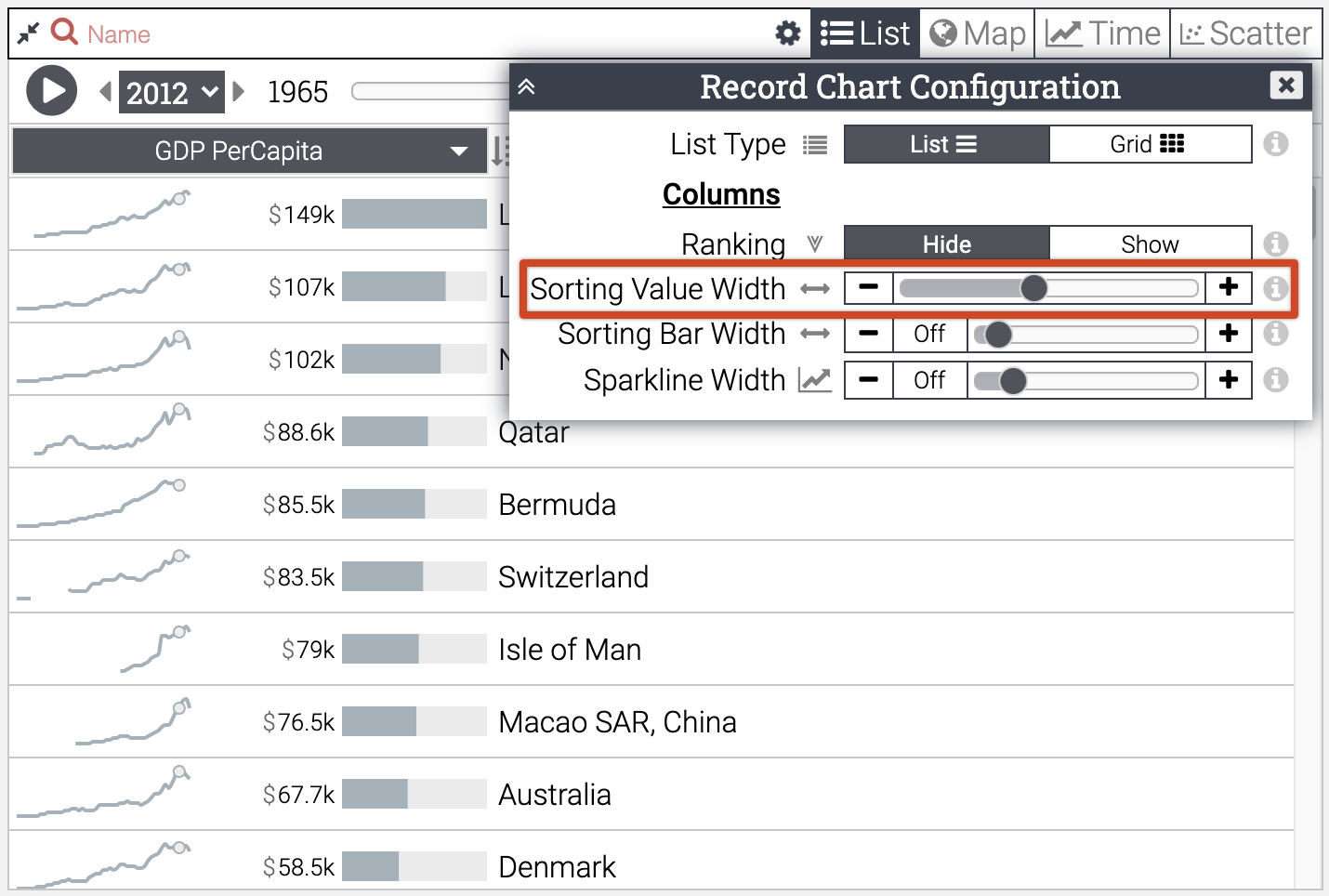This screenshot has height=896, width=1329.
Task: Choose Hide for Ranking column
Action: coord(946,244)
